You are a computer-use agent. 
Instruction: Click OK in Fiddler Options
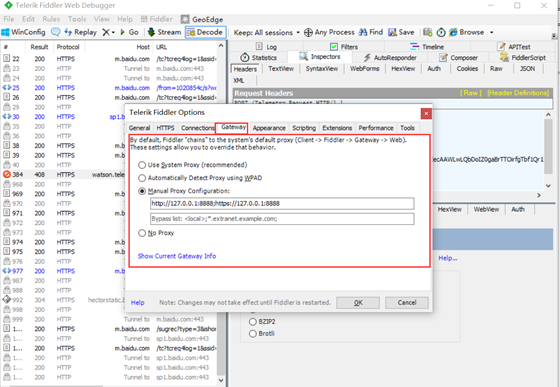(358, 303)
